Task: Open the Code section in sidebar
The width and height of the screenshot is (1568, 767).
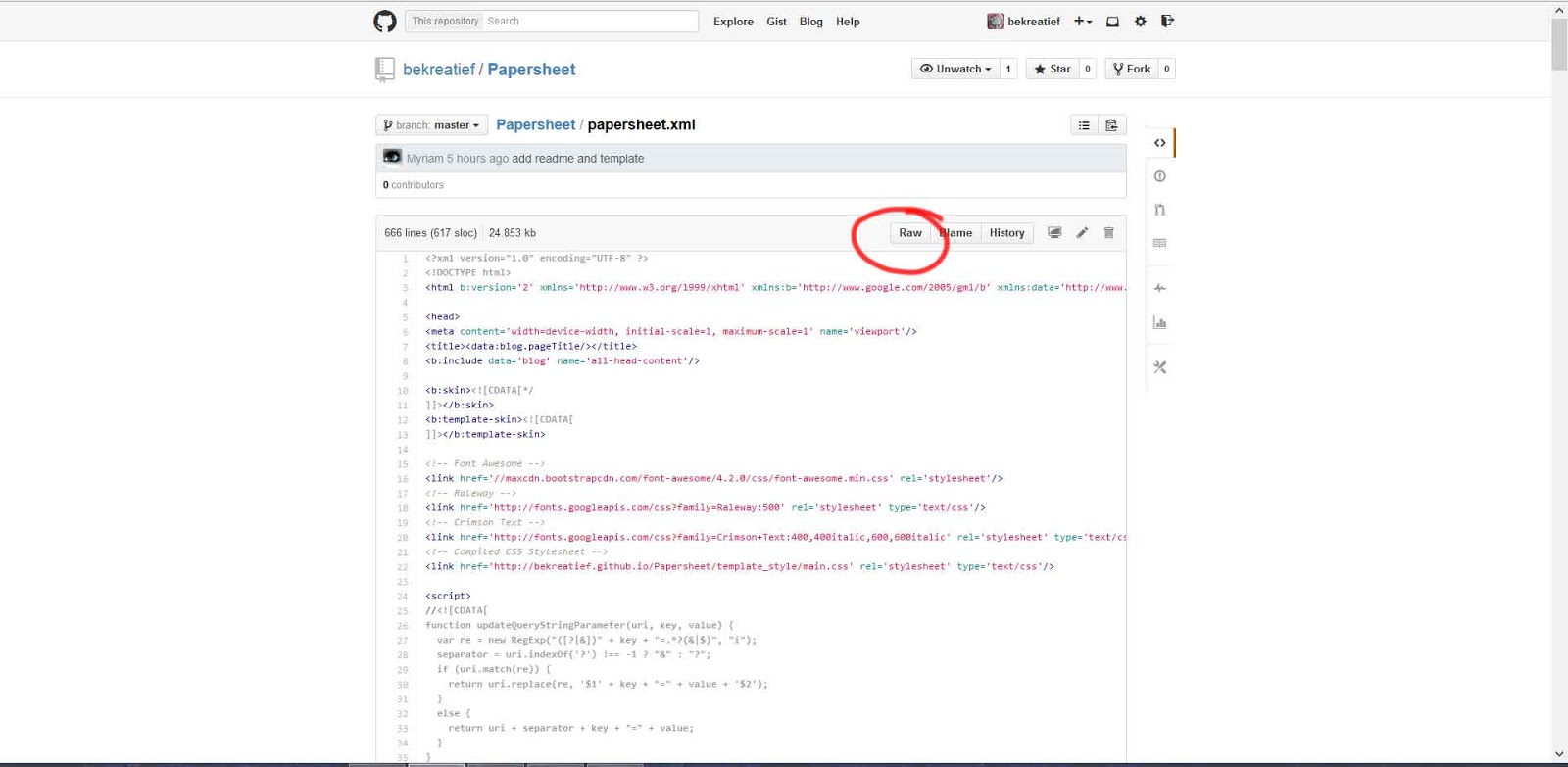Action: [x=1160, y=143]
